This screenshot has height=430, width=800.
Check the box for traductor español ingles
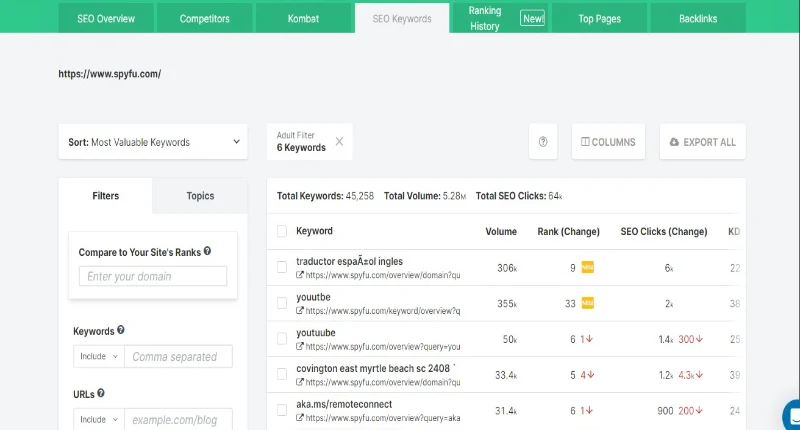pos(282,267)
